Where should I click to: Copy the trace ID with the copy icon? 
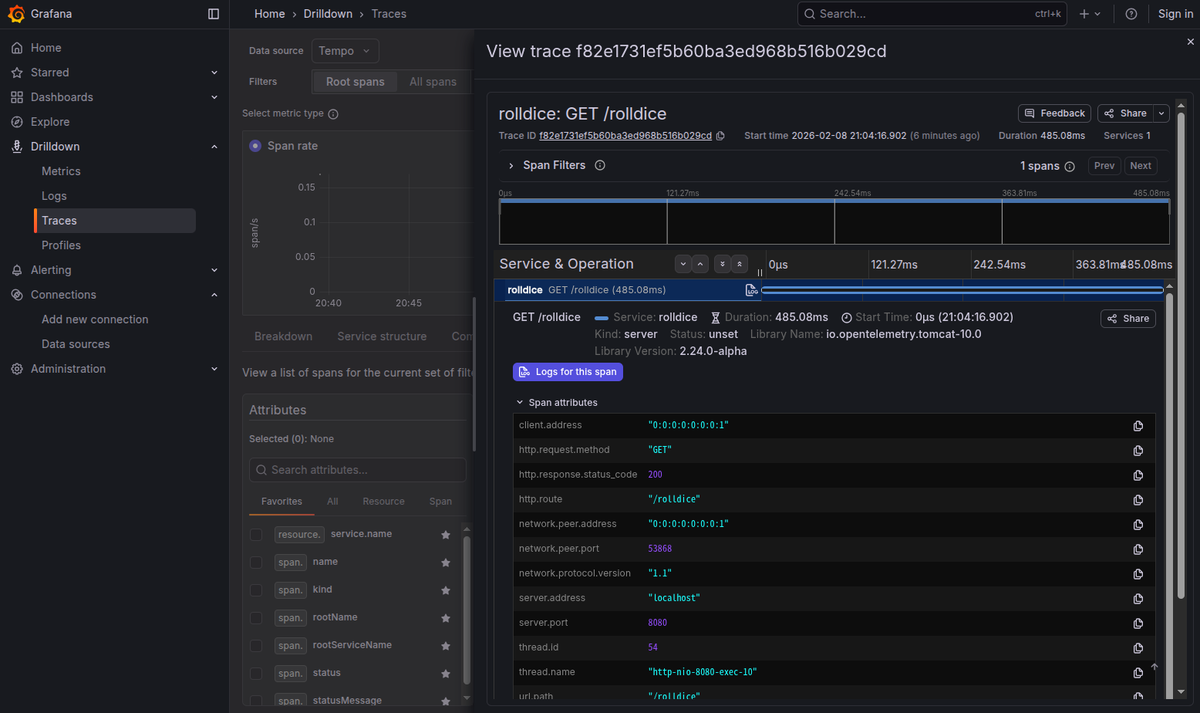720,136
